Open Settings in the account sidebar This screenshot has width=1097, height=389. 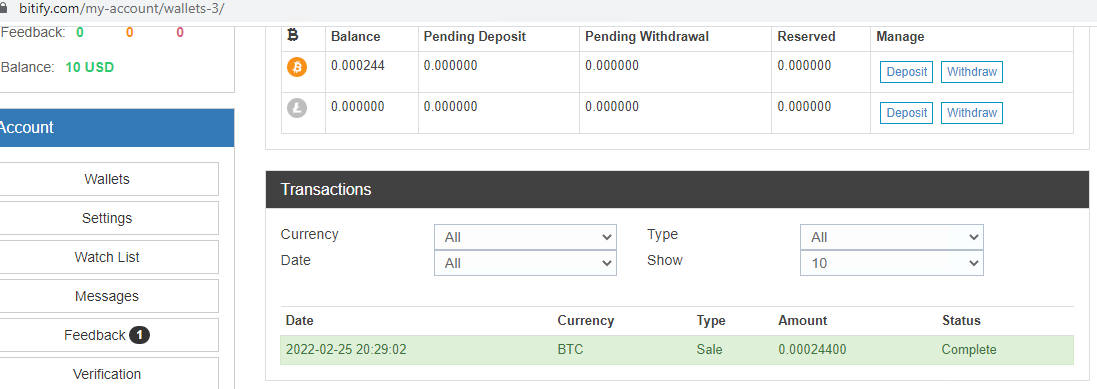click(x=107, y=218)
